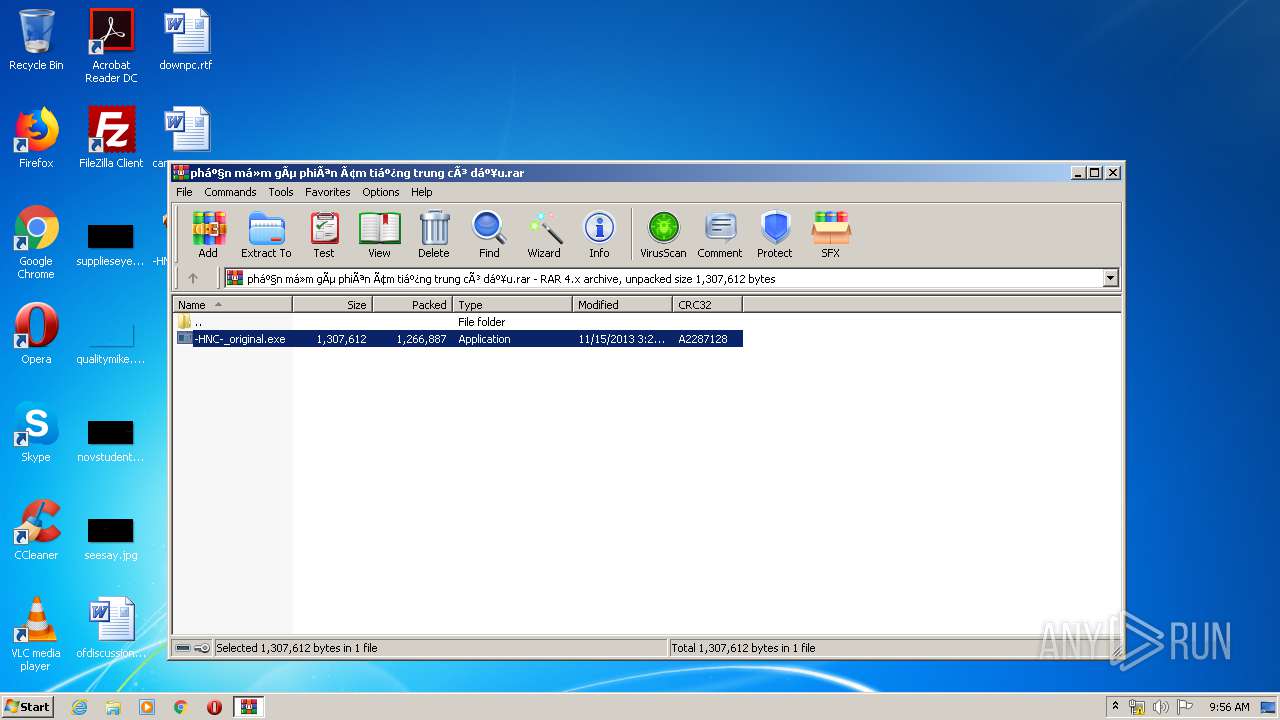Launch Skype desktop shortcut

click(x=36, y=432)
